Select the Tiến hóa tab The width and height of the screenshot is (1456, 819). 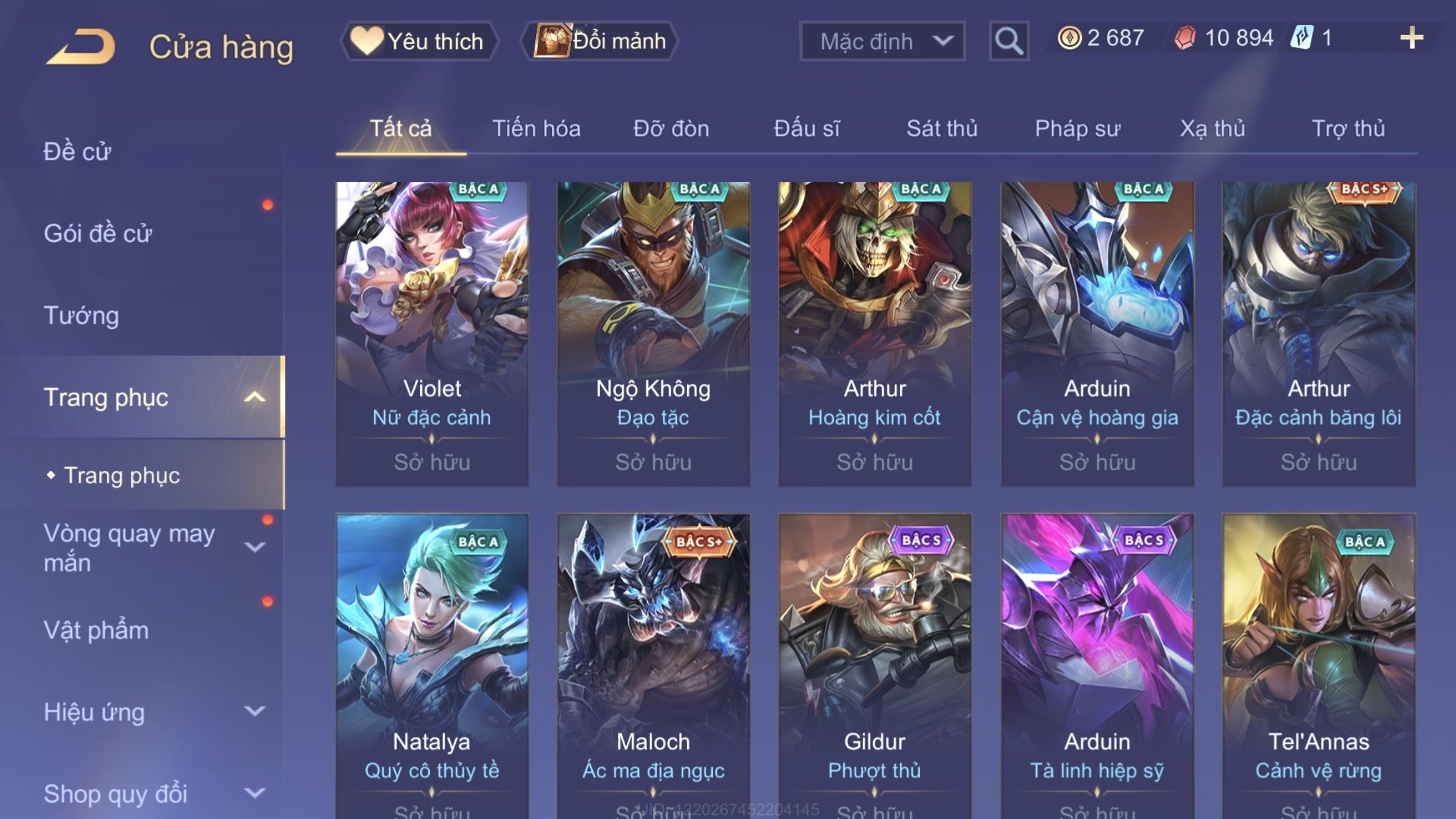536,129
